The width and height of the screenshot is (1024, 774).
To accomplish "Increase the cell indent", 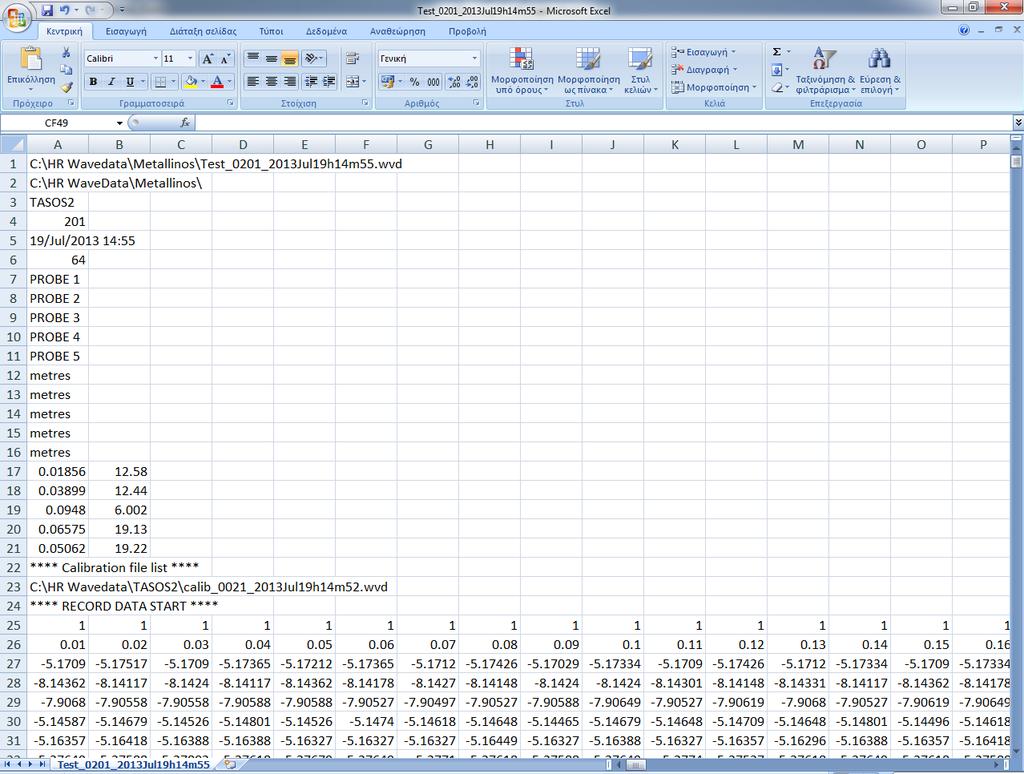I will [x=329, y=82].
